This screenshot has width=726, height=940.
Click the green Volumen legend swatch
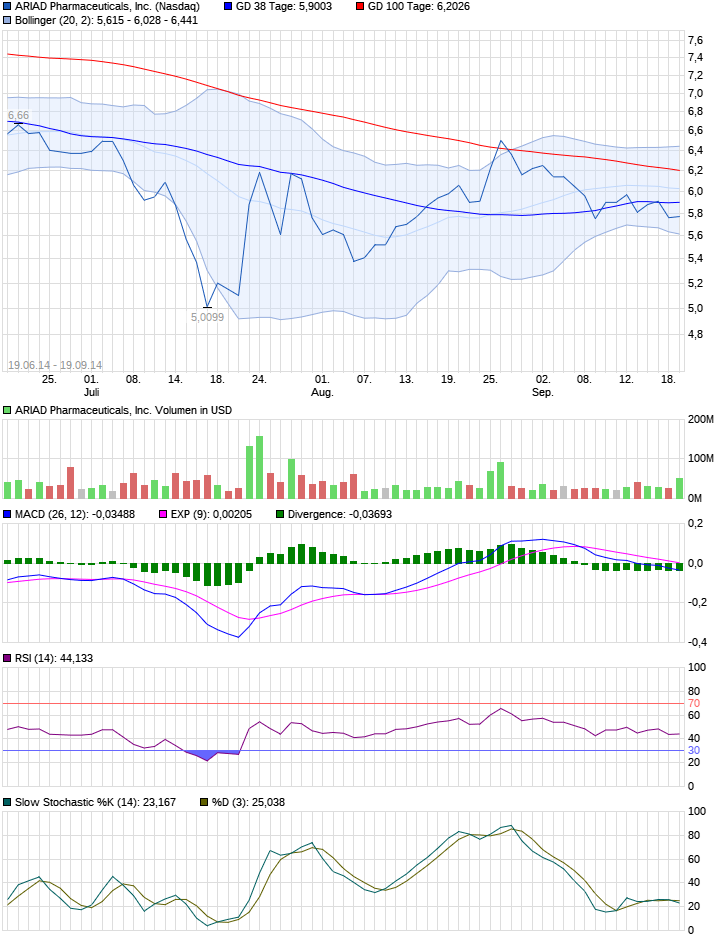[7, 410]
